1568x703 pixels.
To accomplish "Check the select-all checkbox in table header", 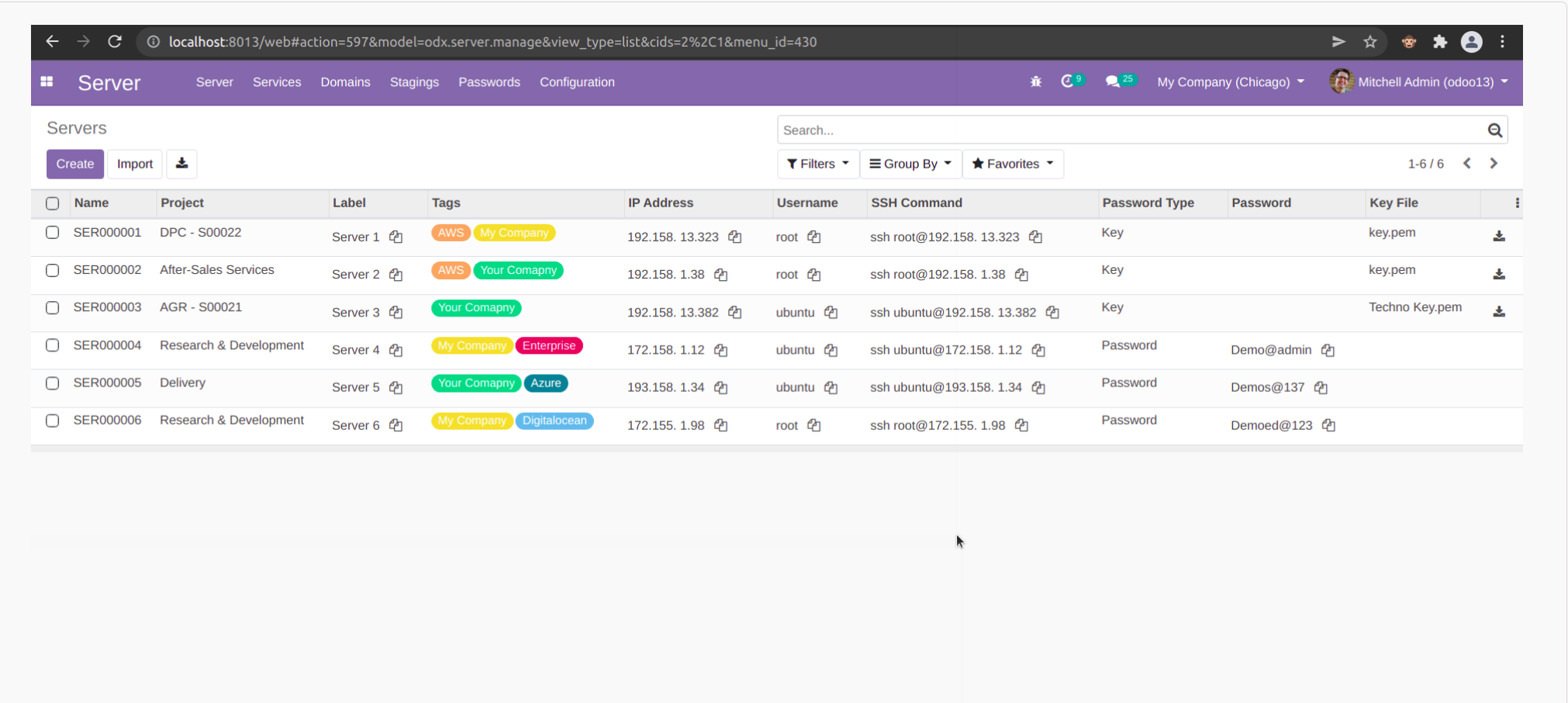I will coord(52,203).
